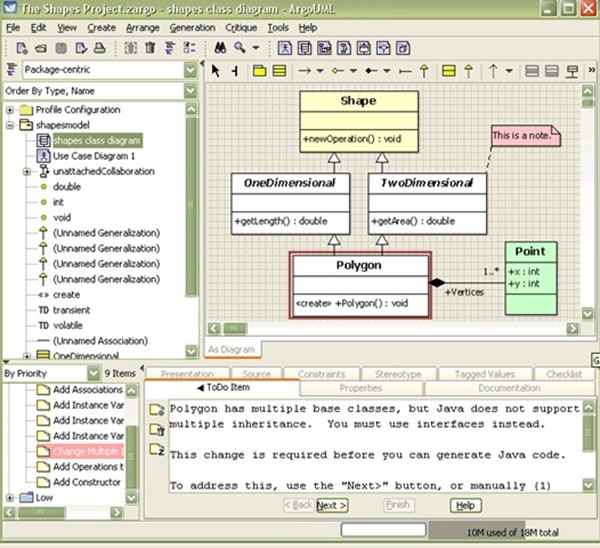Click the New ToDo Item icon
Screen dimensions: 600x548
coord(157,409)
